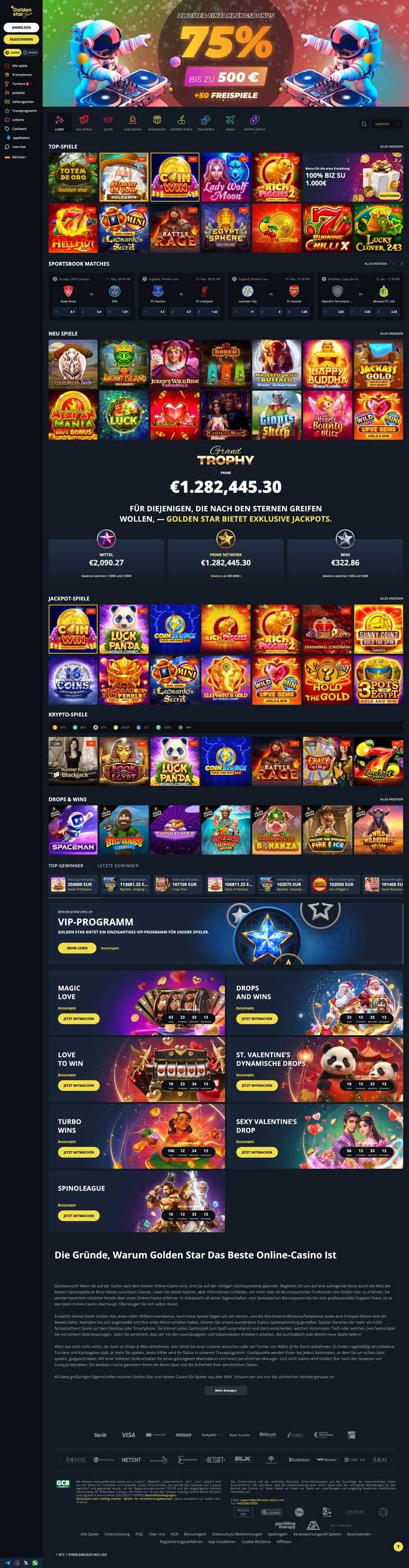Open the Anbieter provider dropdown
This screenshot has height=1568, width=409.
coord(386,124)
